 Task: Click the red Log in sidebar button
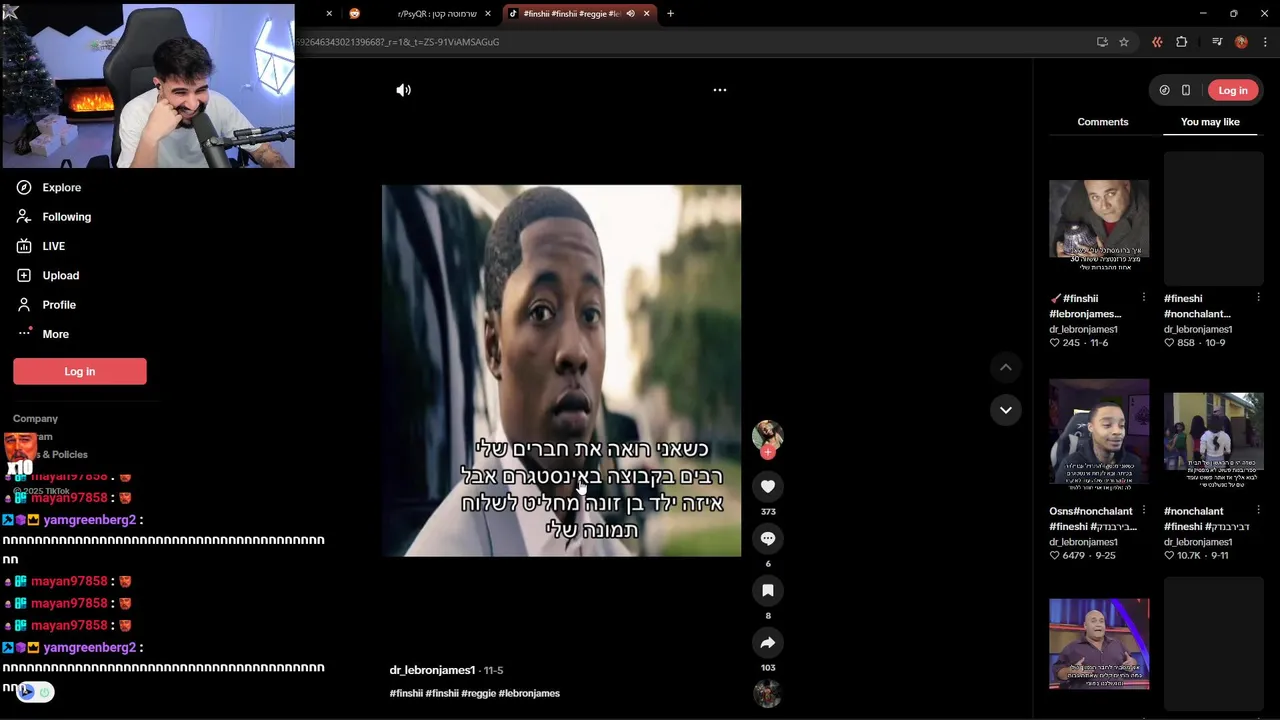click(80, 371)
